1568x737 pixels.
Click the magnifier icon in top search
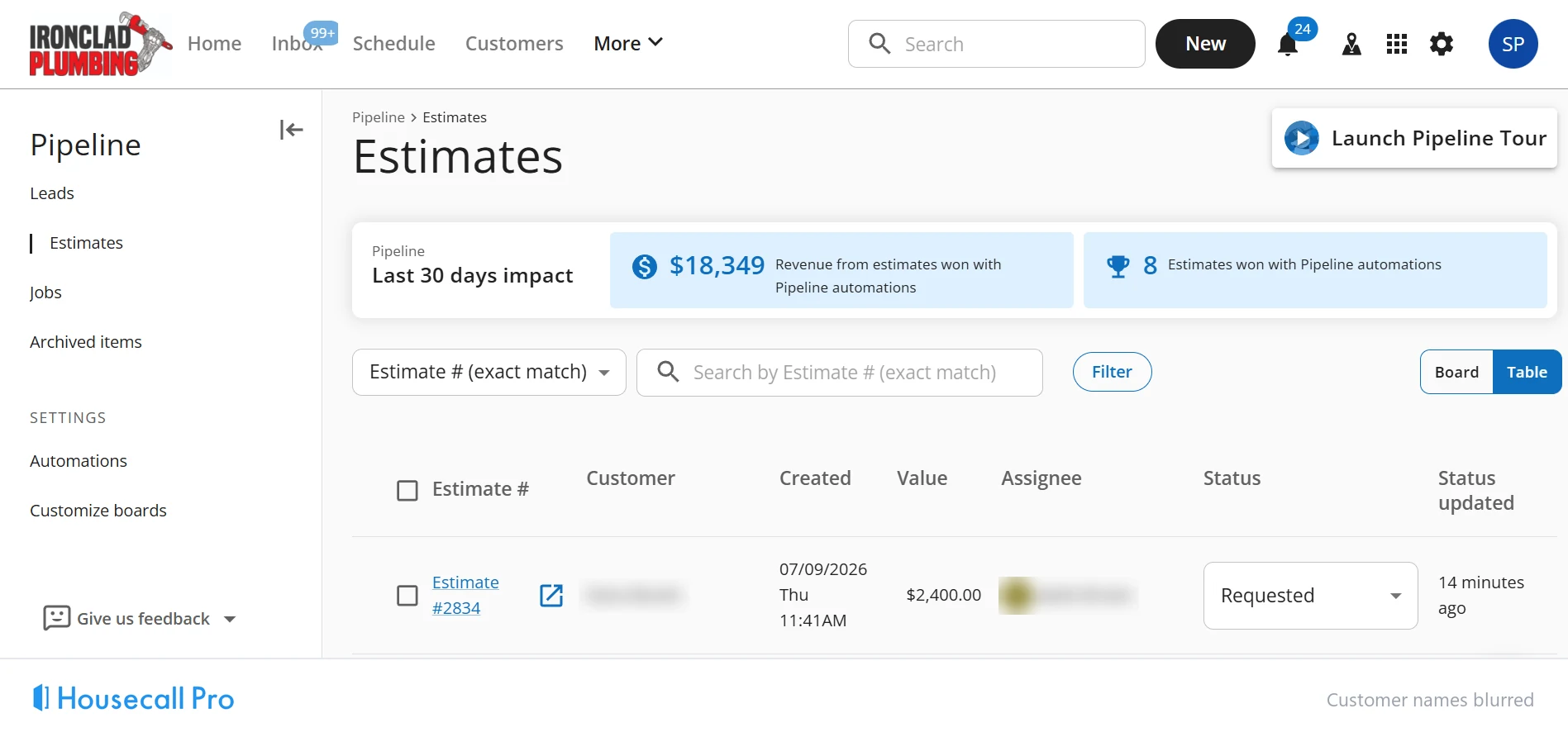point(879,44)
